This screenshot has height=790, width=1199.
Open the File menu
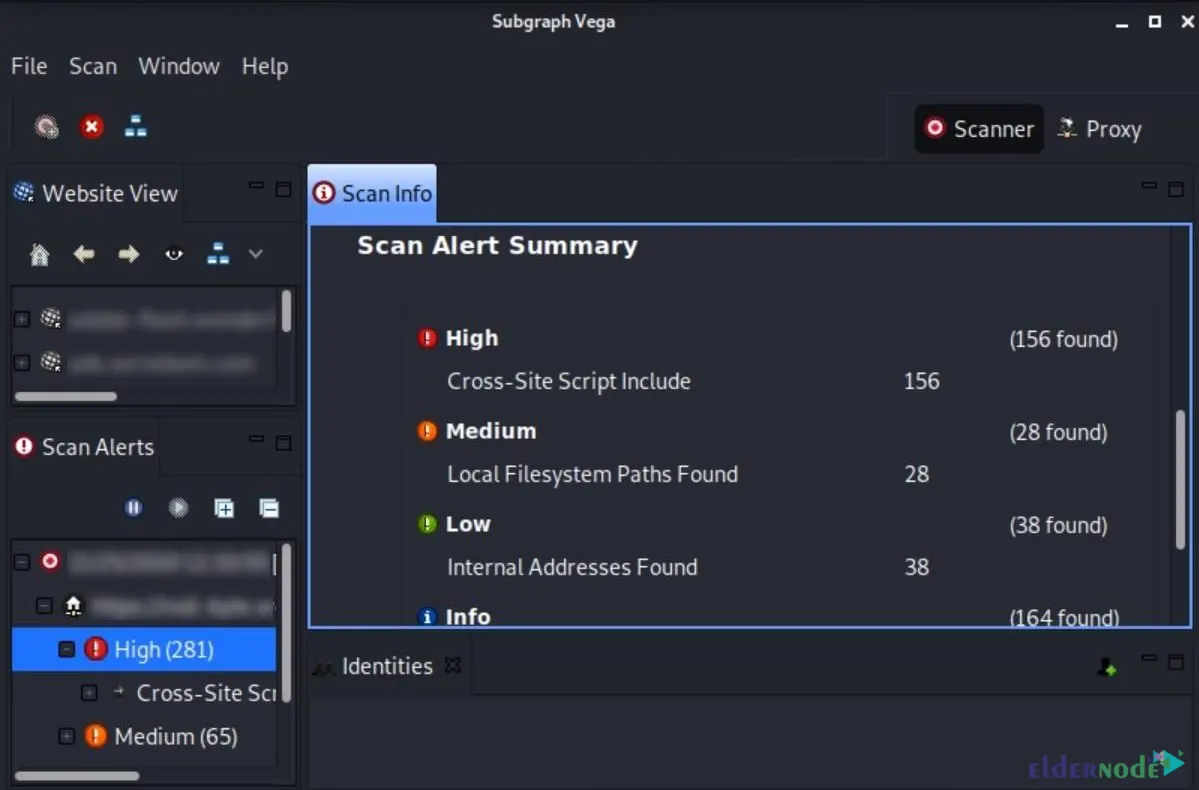click(29, 67)
